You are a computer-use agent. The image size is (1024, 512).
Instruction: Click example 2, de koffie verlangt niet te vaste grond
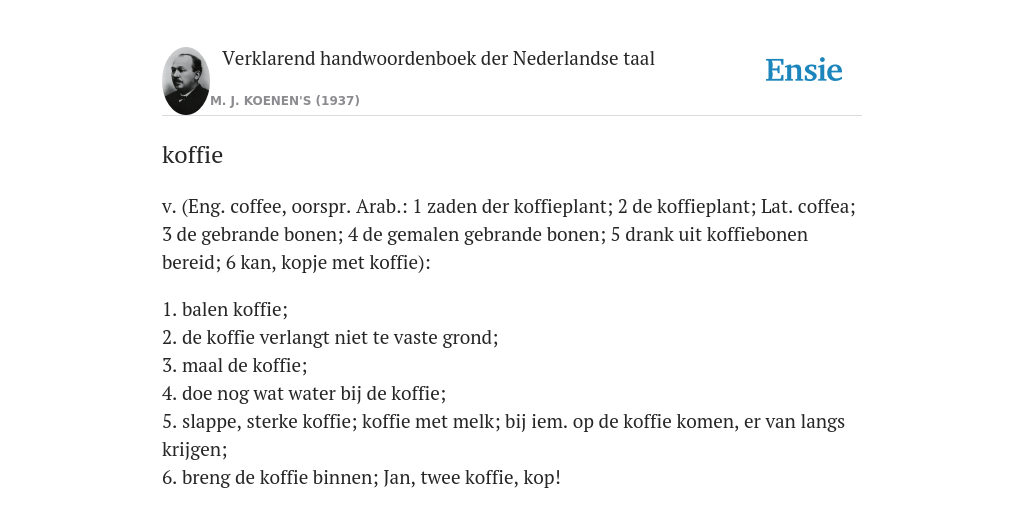(330, 338)
